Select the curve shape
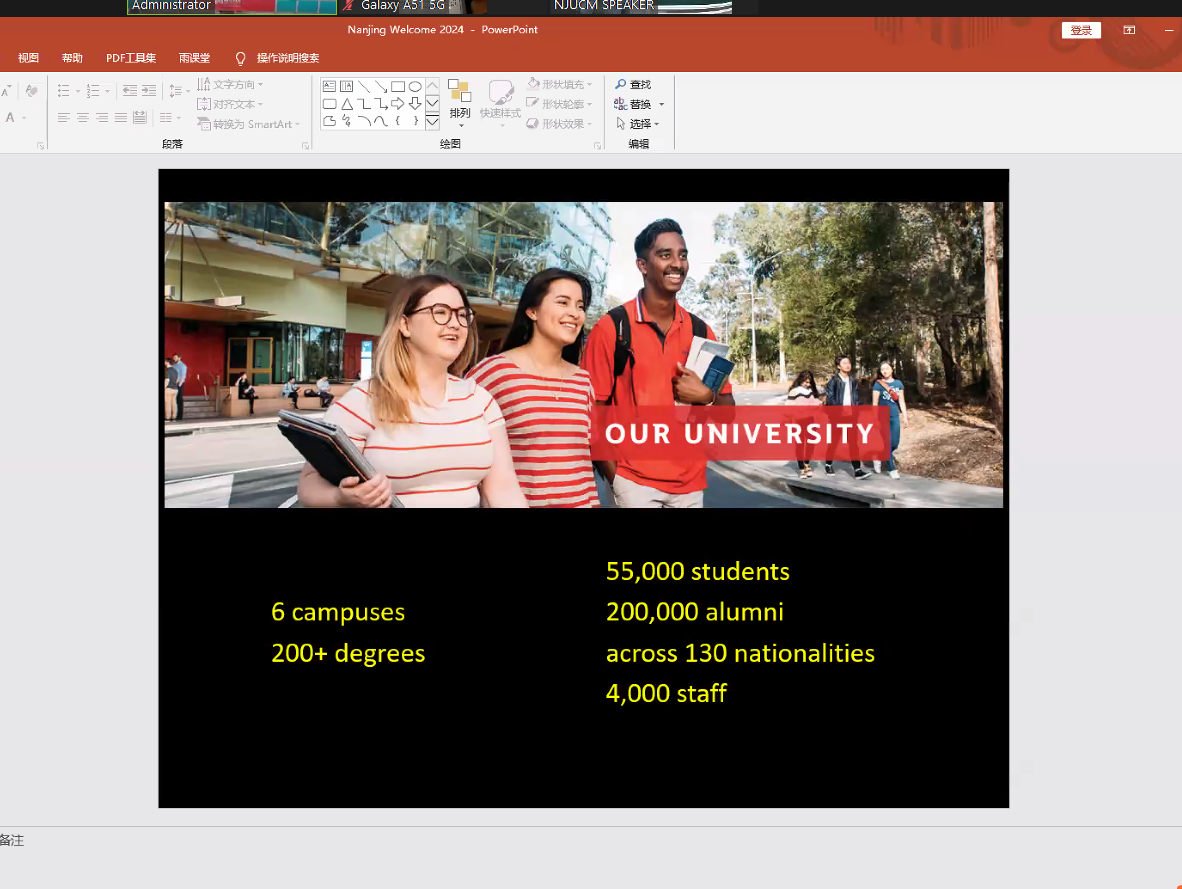 pyautogui.click(x=381, y=121)
